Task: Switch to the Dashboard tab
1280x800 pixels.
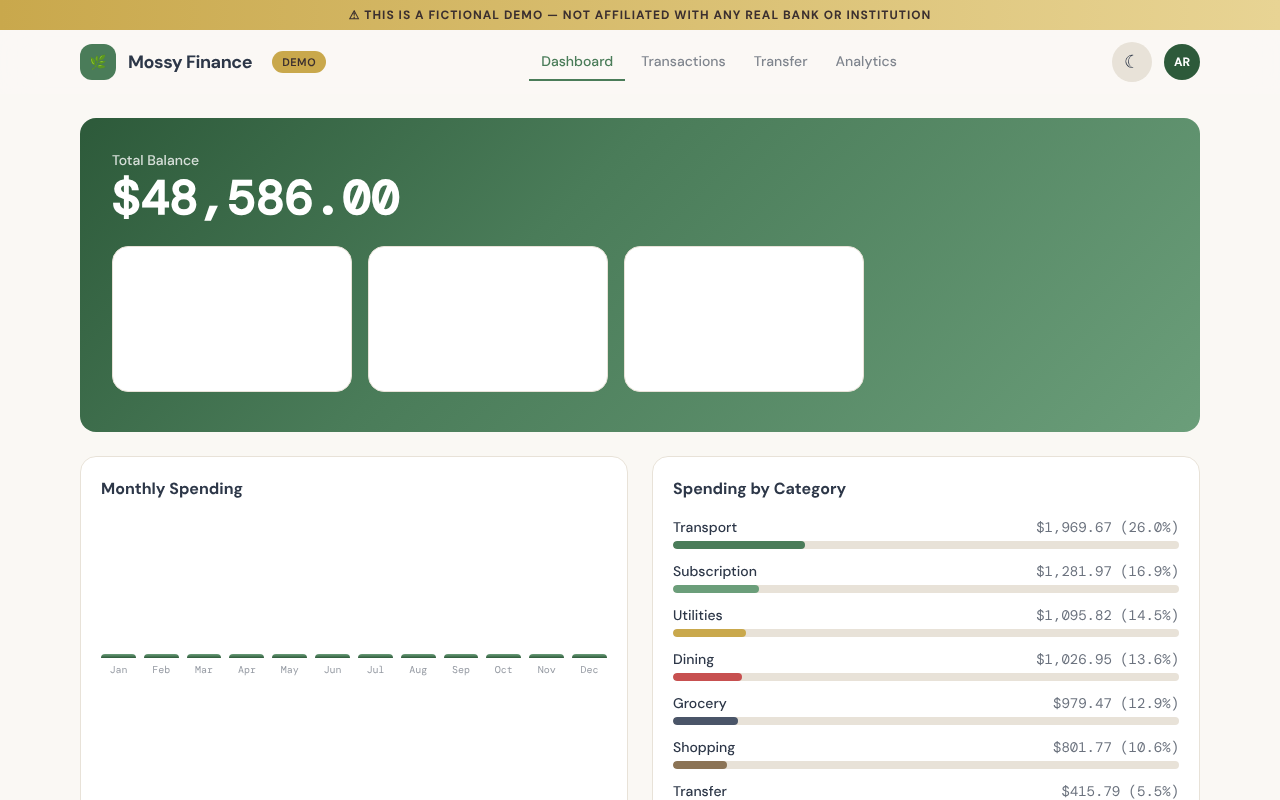Action: click(577, 62)
